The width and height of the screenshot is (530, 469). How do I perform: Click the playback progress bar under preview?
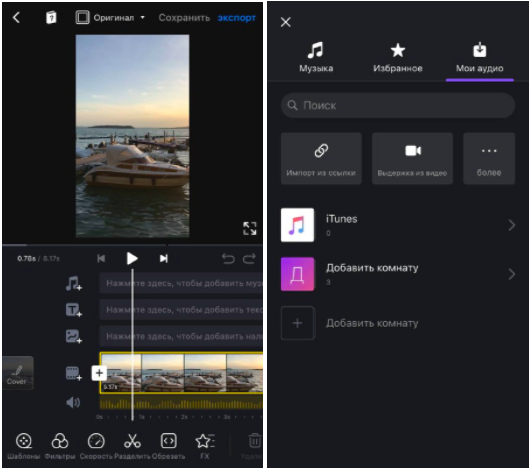coord(132,245)
